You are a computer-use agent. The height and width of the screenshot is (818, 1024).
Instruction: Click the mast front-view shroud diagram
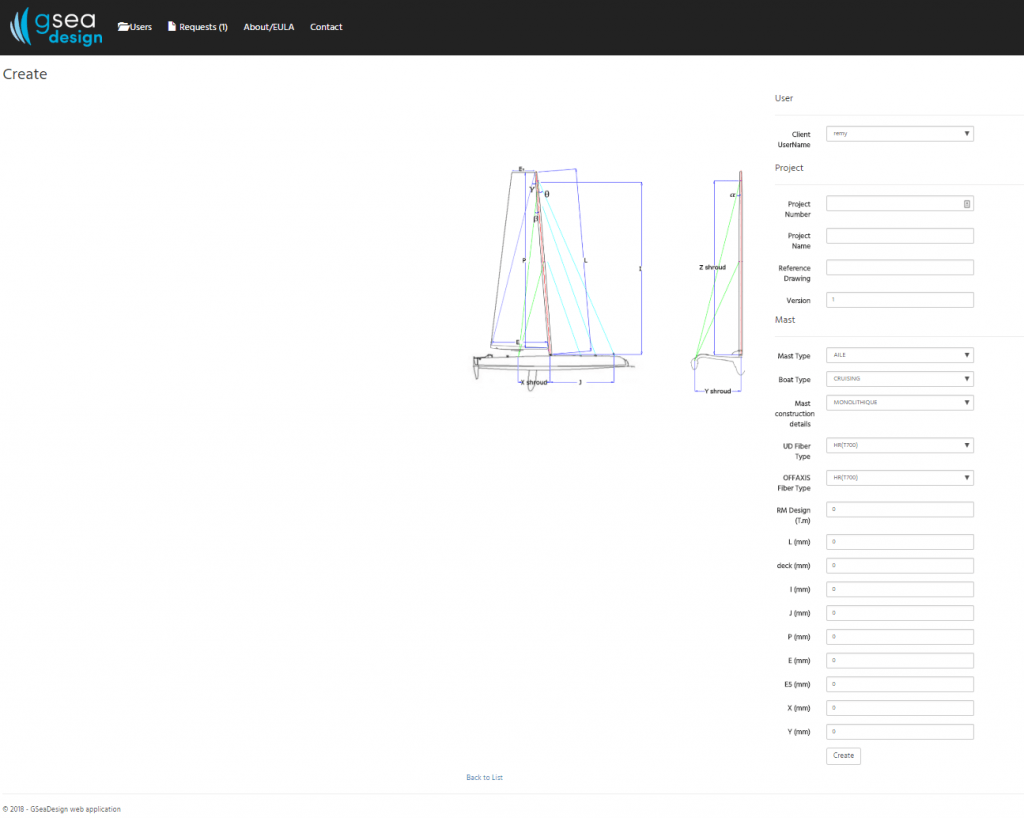[718, 282]
